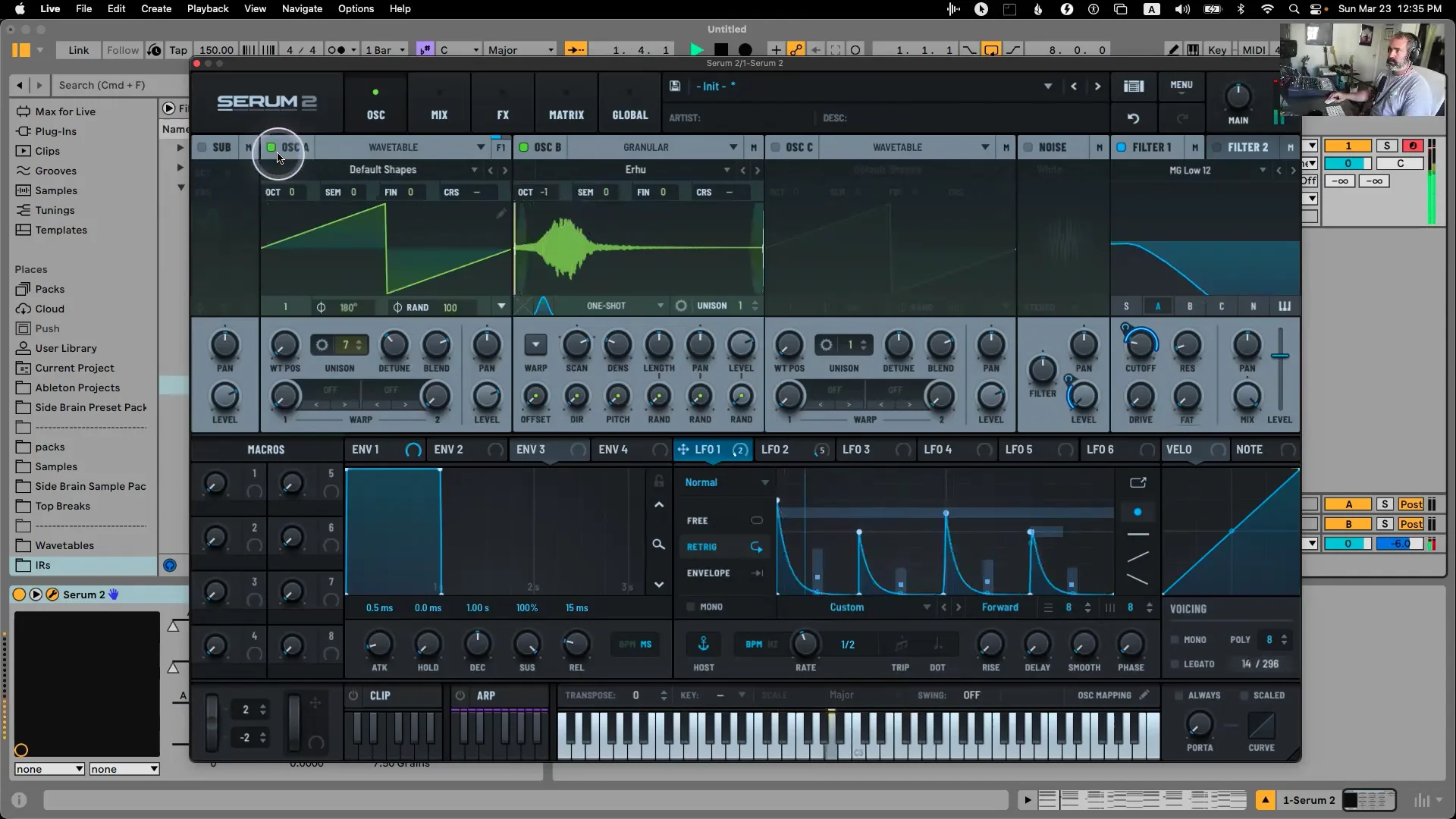Click Ableton's record button
This screenshot has width=1456, height=819.
click(x=745, y=50)
